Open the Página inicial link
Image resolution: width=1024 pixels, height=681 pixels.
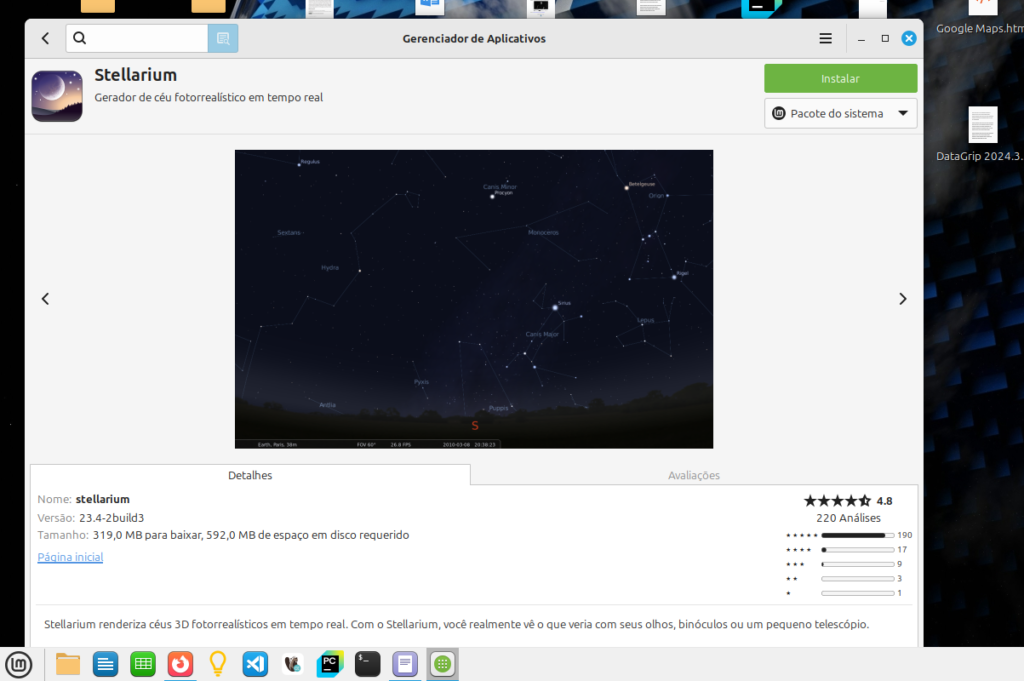pyautogui.click(x=70, y=557)
